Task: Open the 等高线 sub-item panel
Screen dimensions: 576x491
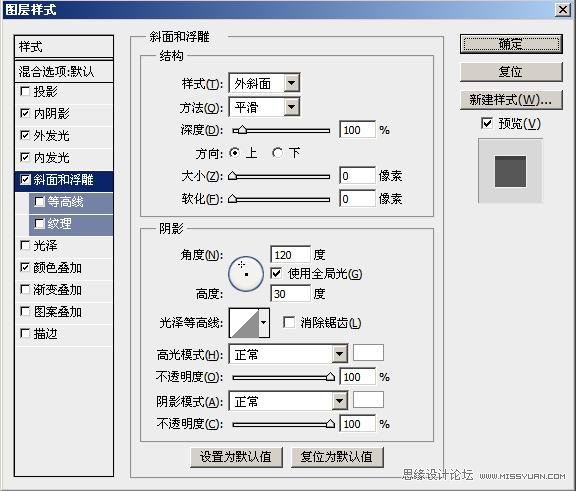Action: pyautogui.click(x=65, y=202)
